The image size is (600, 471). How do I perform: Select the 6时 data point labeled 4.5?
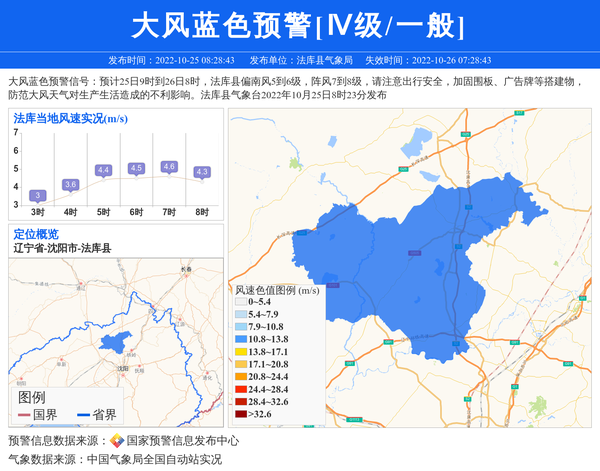click(136, 169)
